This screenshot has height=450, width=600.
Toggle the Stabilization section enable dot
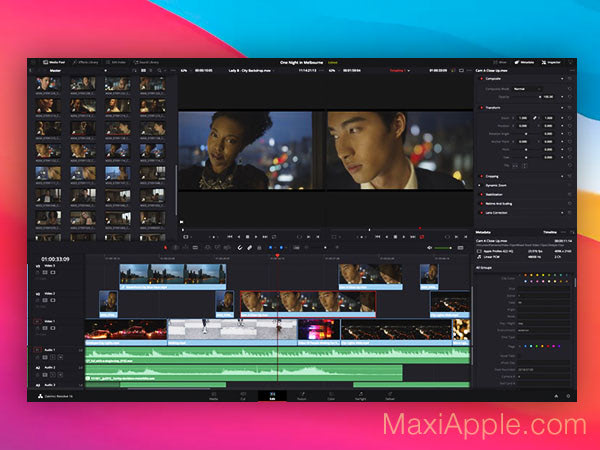[481, 194]
